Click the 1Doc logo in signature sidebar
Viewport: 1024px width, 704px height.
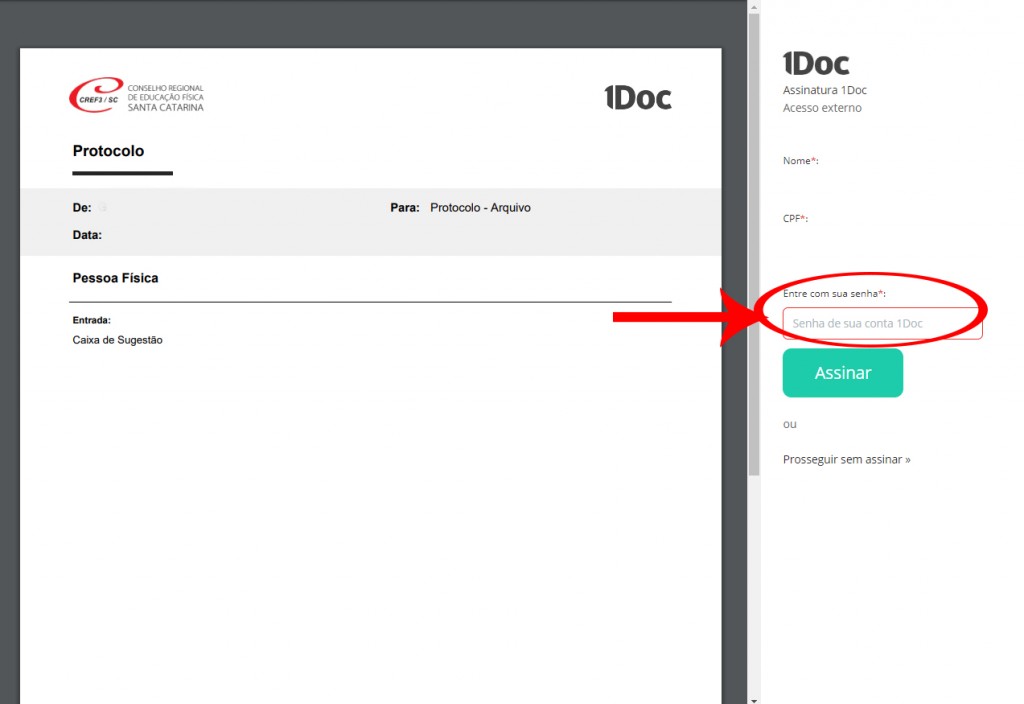[816, 64]
